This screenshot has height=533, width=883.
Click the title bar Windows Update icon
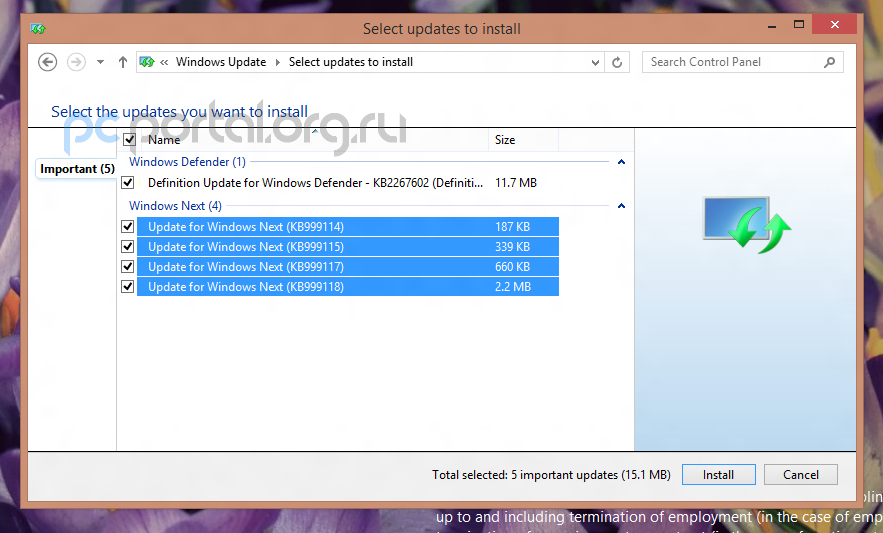pos(38,29)
